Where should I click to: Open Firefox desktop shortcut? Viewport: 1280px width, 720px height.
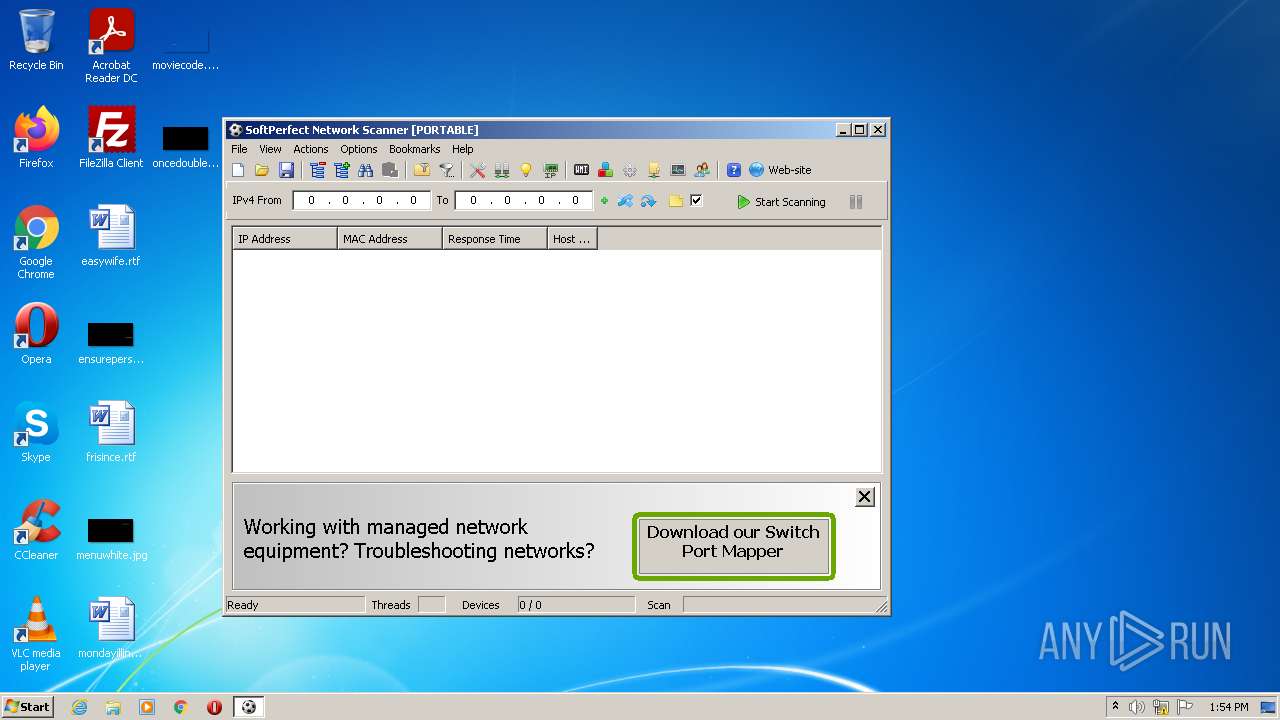click(x=36, y=138)
